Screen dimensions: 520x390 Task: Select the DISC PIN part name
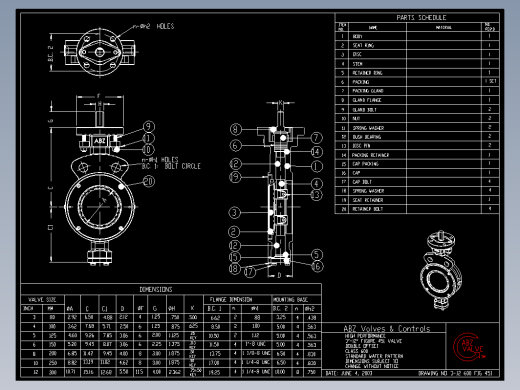click(x=361, y=146)
